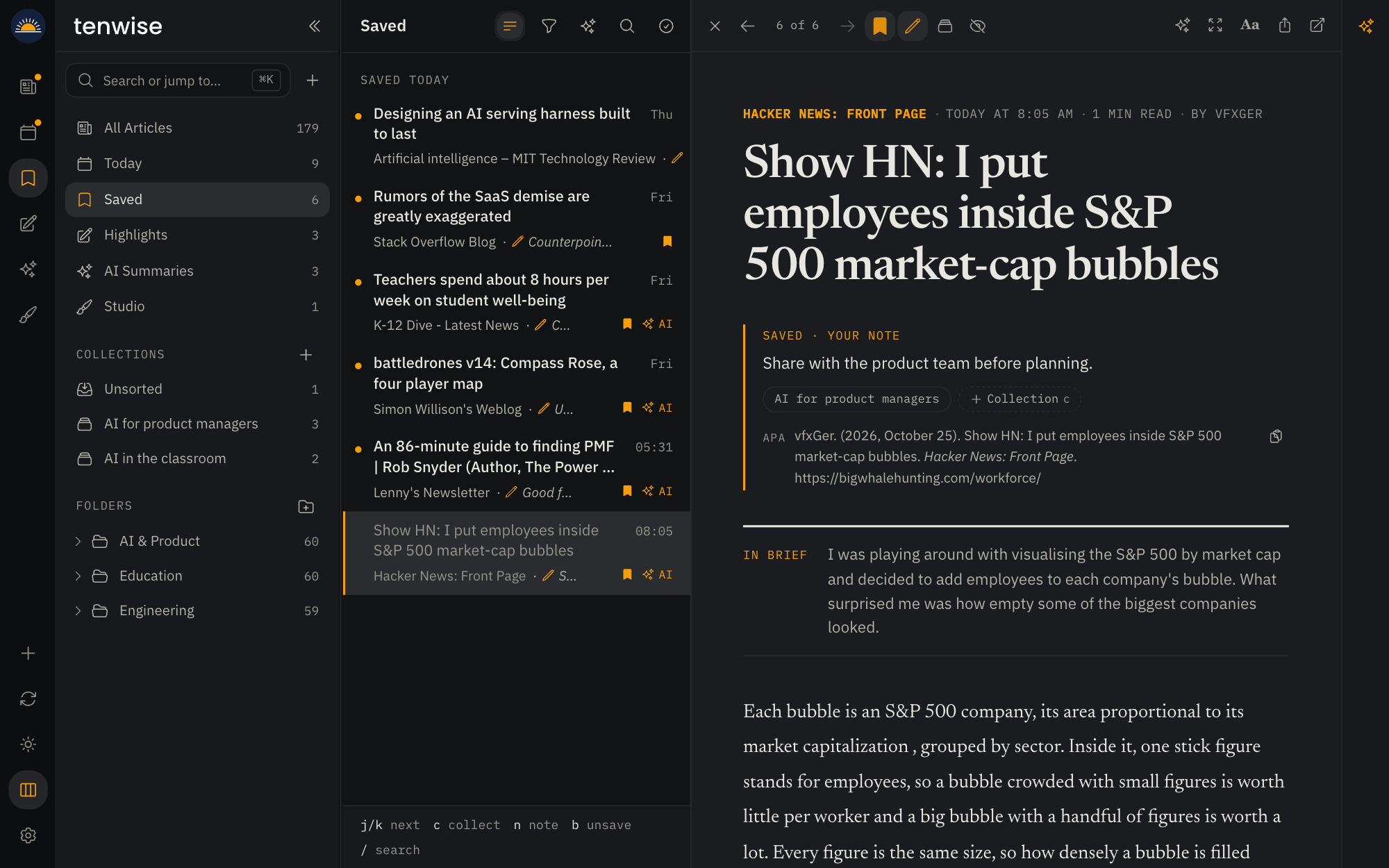Click the add-to-collection icon in reader toolbar

tap(945, 26)
